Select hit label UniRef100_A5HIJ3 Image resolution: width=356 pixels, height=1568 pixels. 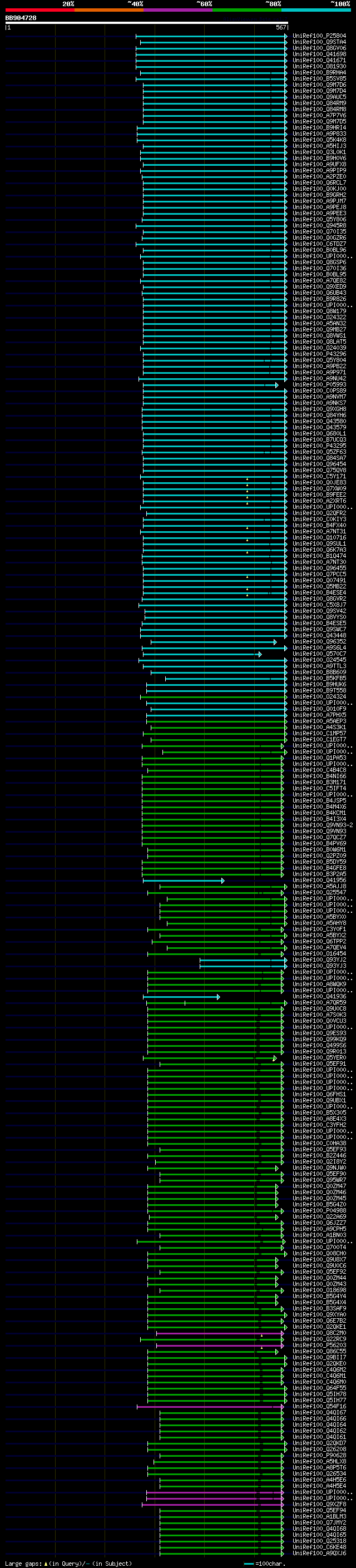click(319, 146)
